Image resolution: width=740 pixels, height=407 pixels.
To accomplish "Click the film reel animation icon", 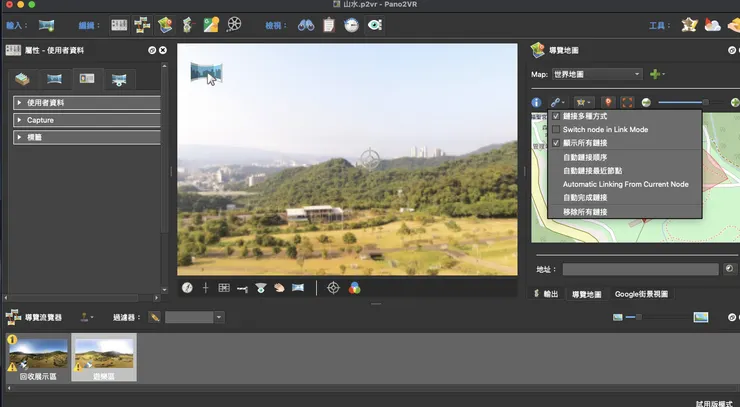I will point(233,24).
